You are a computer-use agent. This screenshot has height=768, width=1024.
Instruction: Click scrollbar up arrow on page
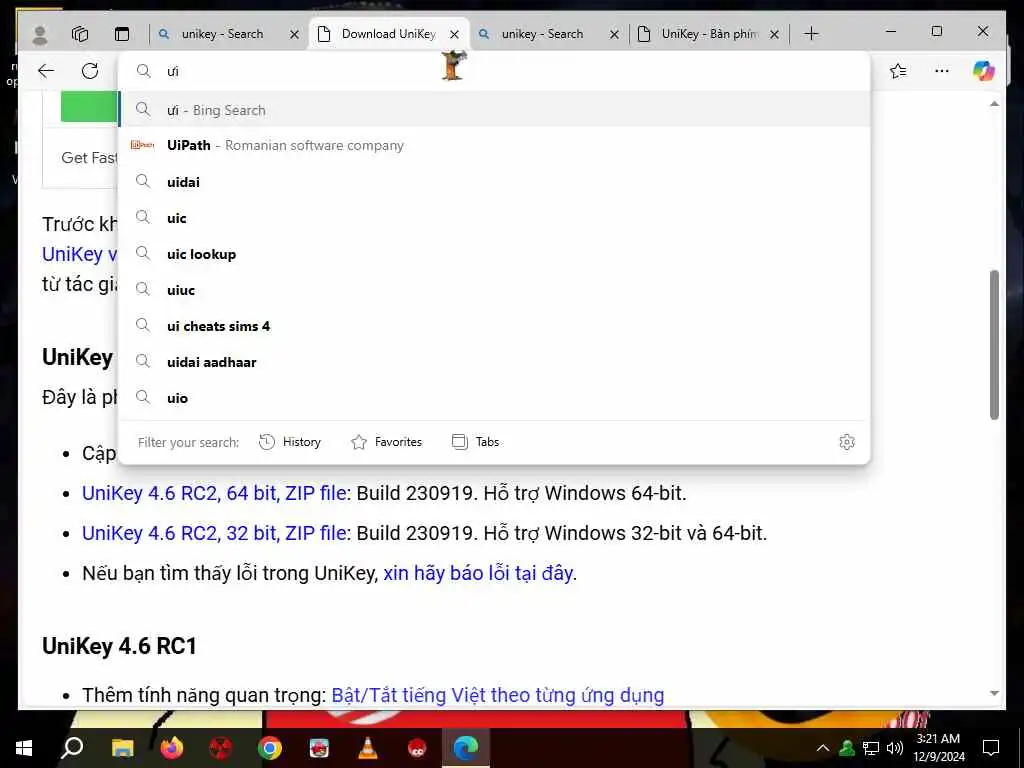pyautogui.click(x=994, y=104)
